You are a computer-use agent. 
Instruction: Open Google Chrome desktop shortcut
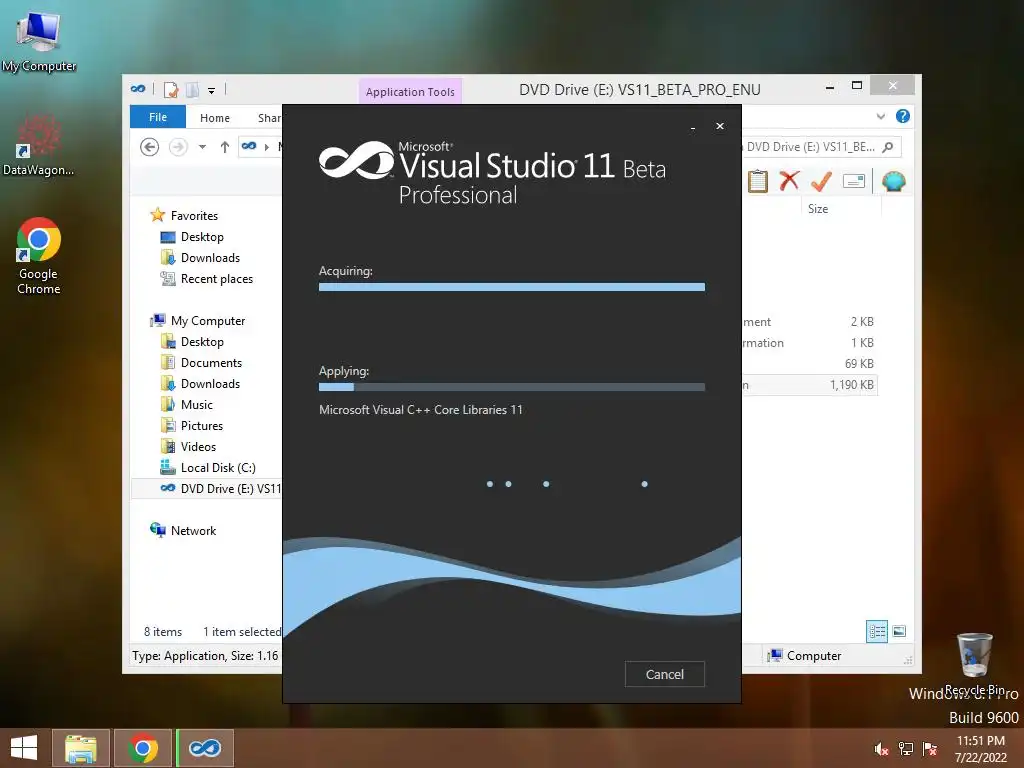[x=39, y=256]
